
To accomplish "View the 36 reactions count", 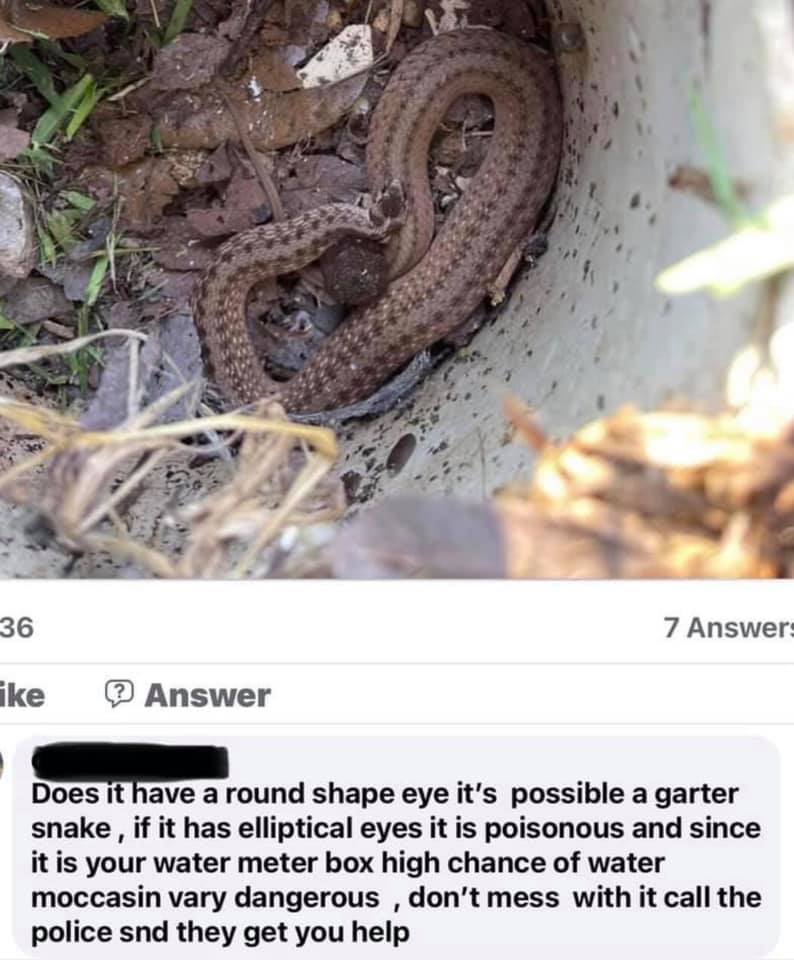I will tap(17, 628).
